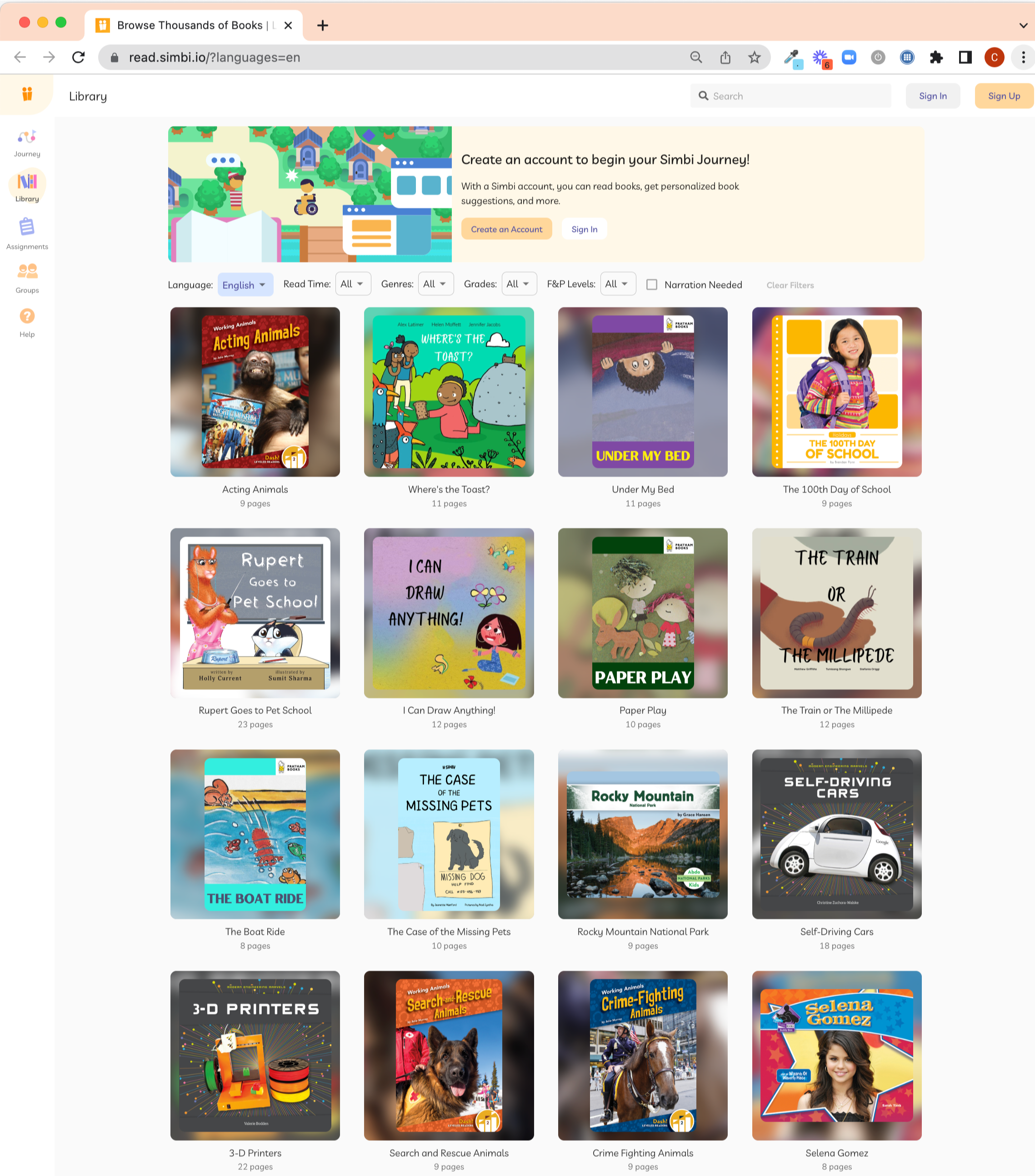Open the Language English dropdown

click(245, 285)
